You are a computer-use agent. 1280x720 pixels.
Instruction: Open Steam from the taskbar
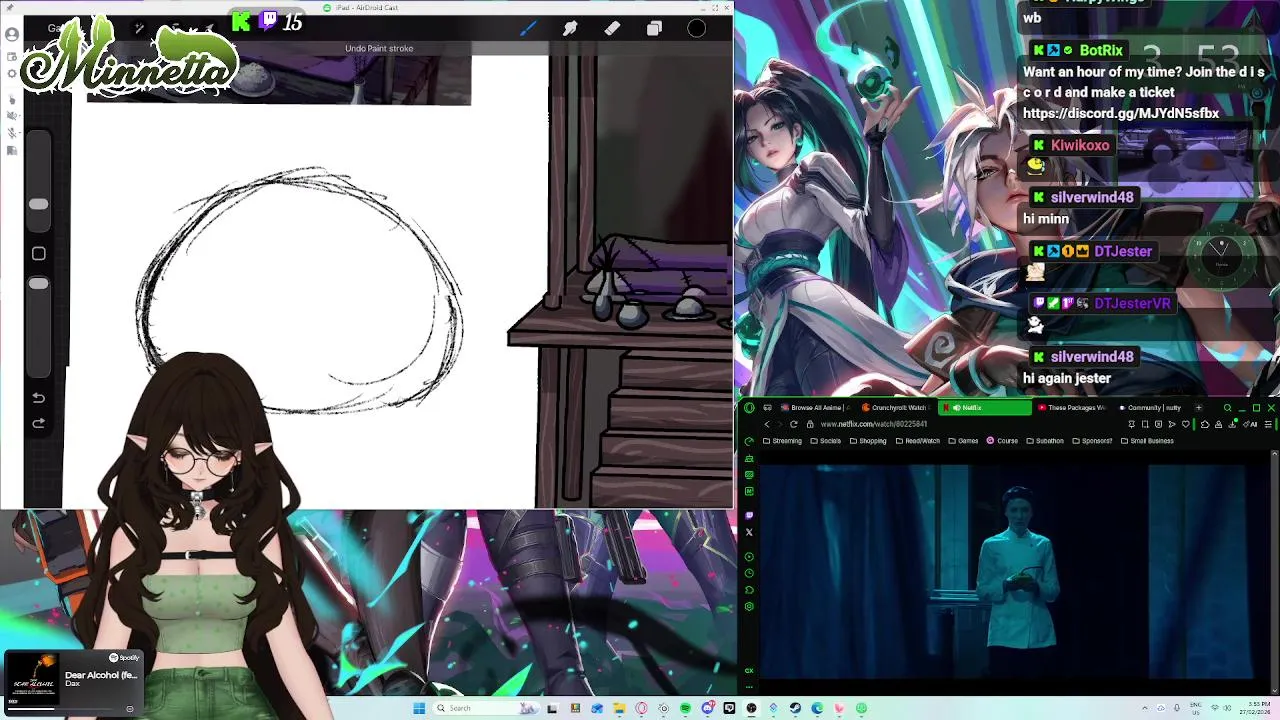click(795, 708)
